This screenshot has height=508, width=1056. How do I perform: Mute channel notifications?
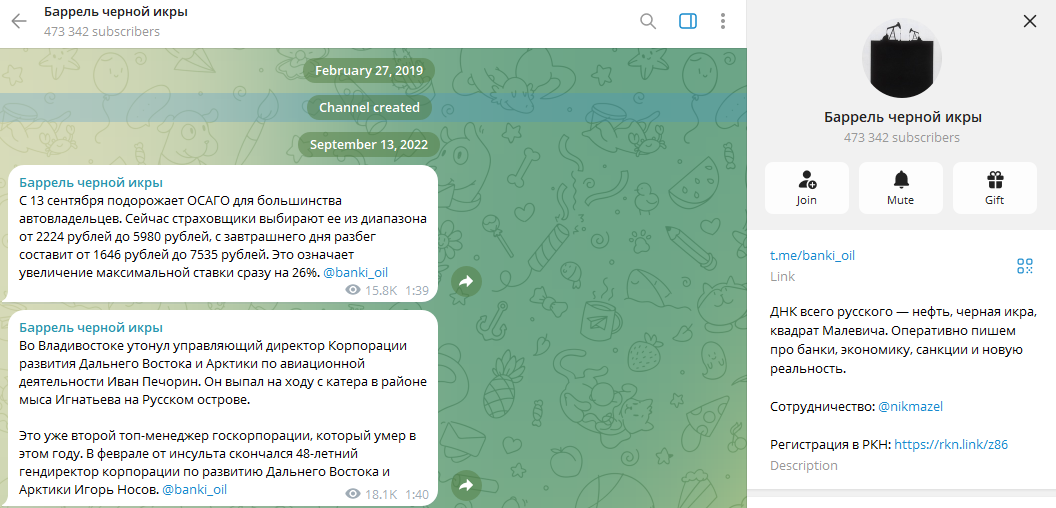click(900, 188)
